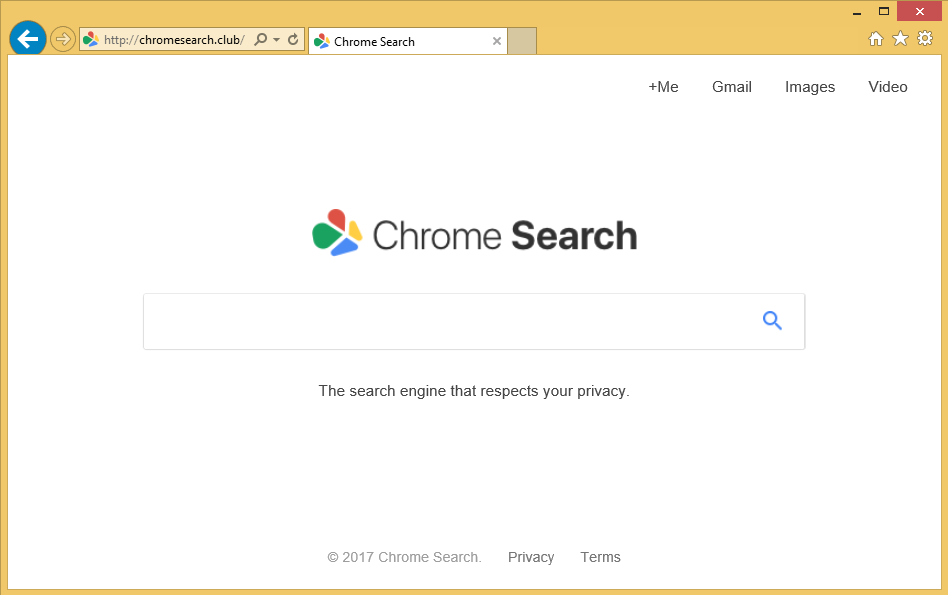The image size is (948, 595).
Task: Open the Terms footer link
Action: (x=600, y=557)
